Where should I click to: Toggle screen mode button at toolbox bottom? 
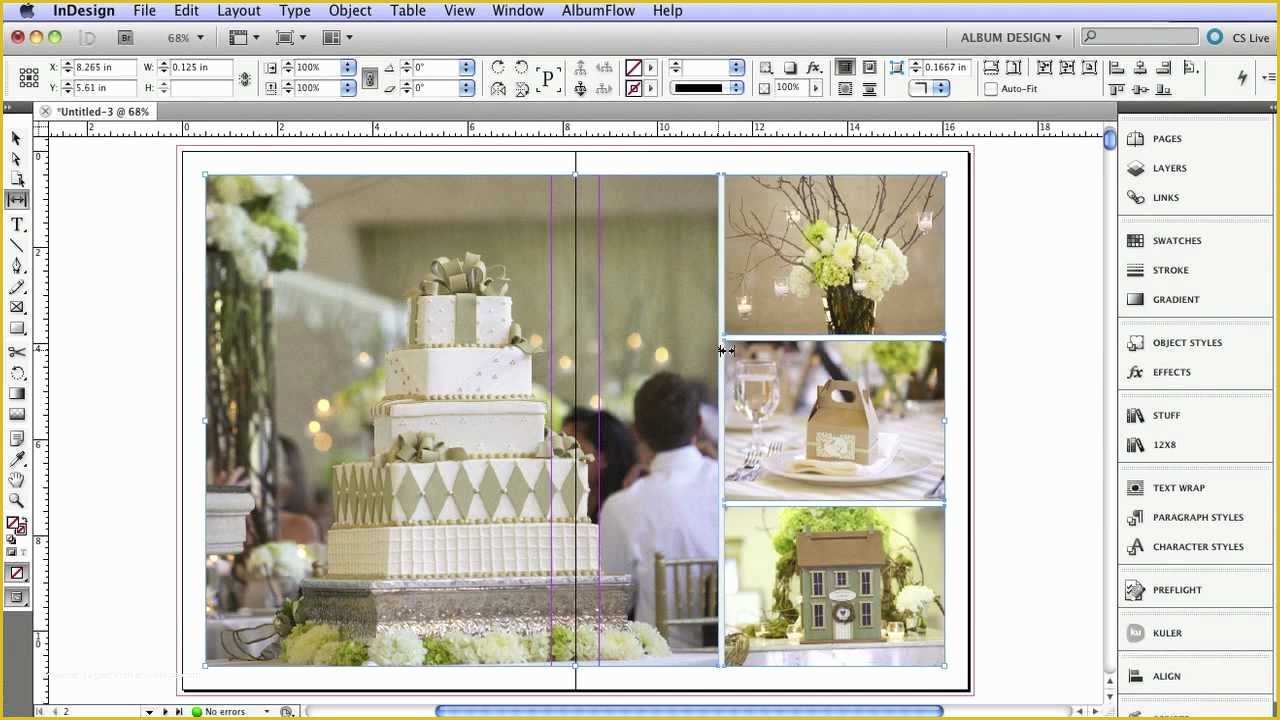point(17,597)
